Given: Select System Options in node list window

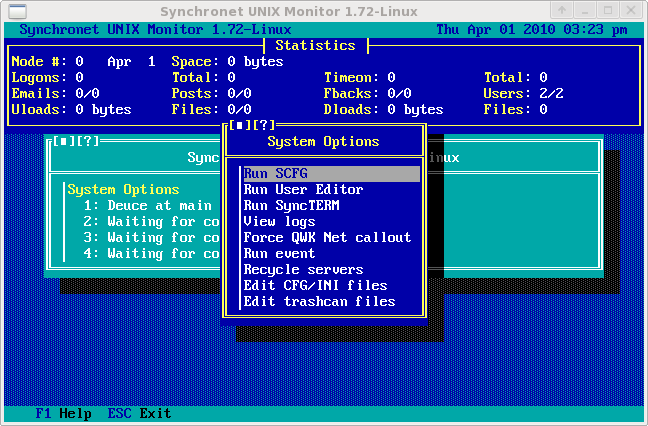Looking at the screenshot, I should click(123, 190).
